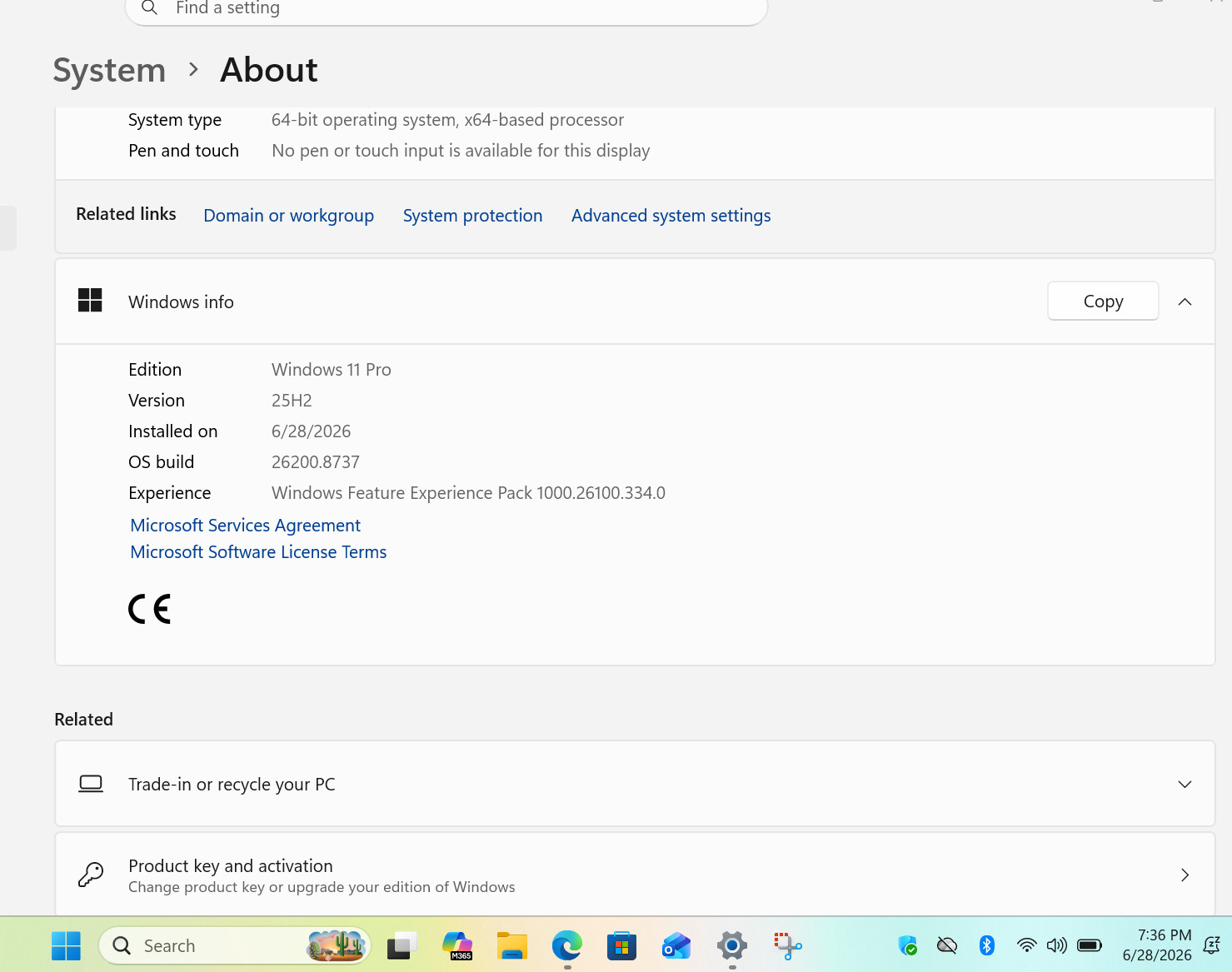Click the Bluetooth tray icon
1232x972 pixels.
[987, 945]
